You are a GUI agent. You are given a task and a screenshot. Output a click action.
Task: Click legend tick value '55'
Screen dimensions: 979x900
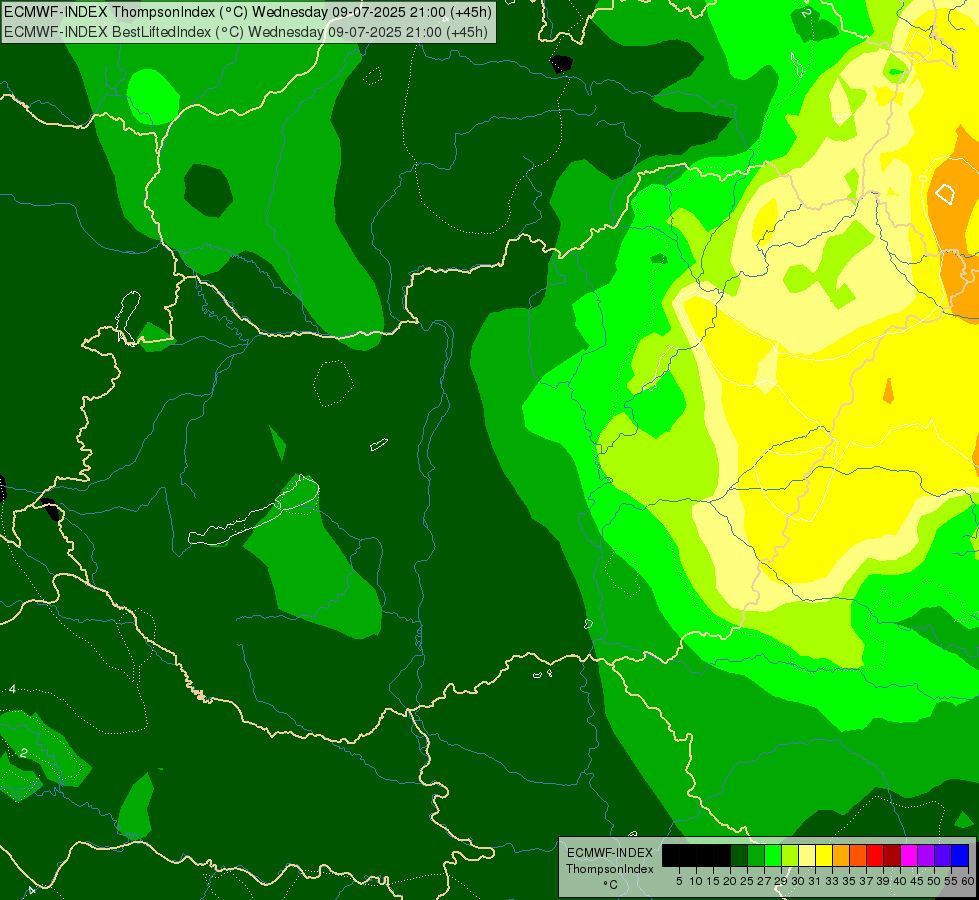[951, 881]
